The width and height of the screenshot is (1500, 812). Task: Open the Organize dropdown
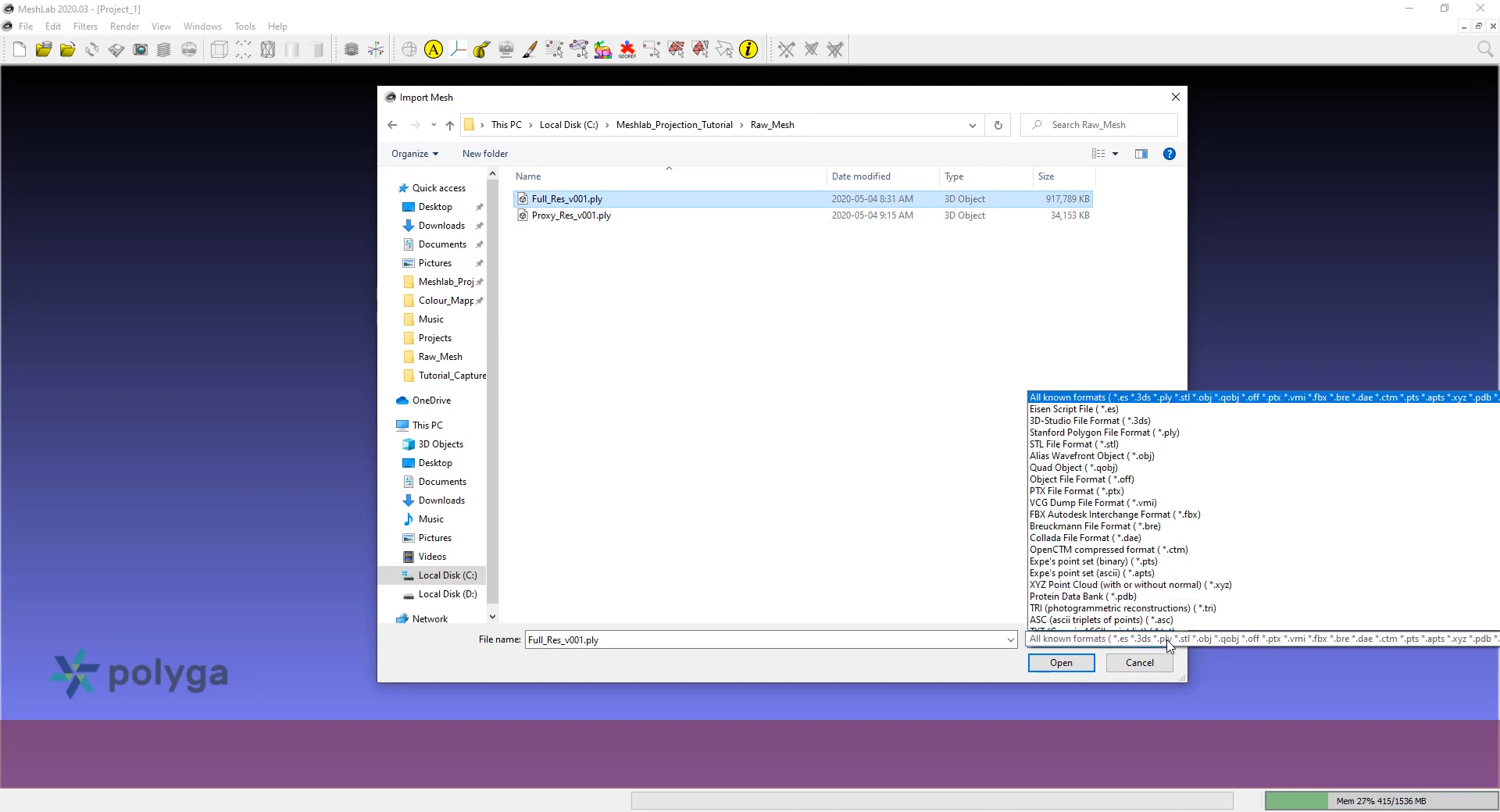pos(415,154)
